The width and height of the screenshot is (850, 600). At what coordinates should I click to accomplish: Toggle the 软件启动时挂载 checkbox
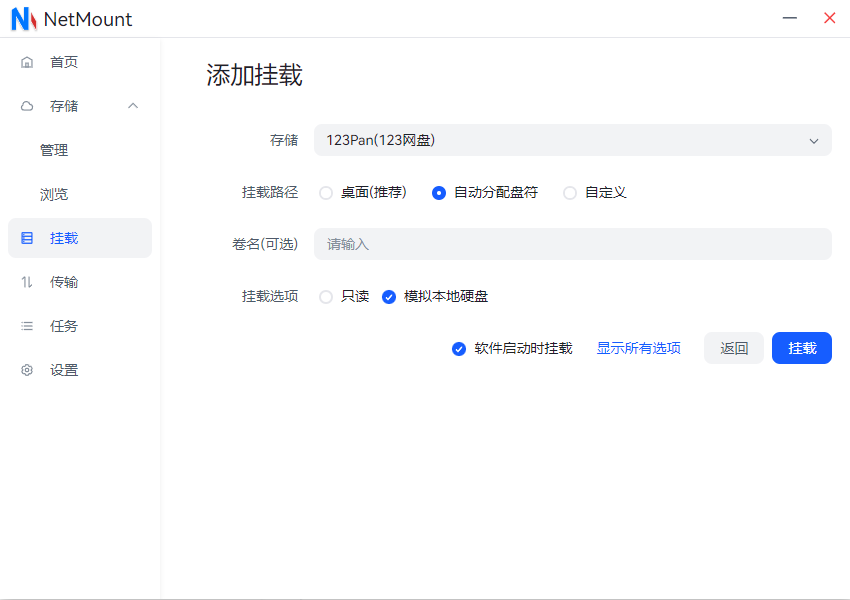coord(459,349)
